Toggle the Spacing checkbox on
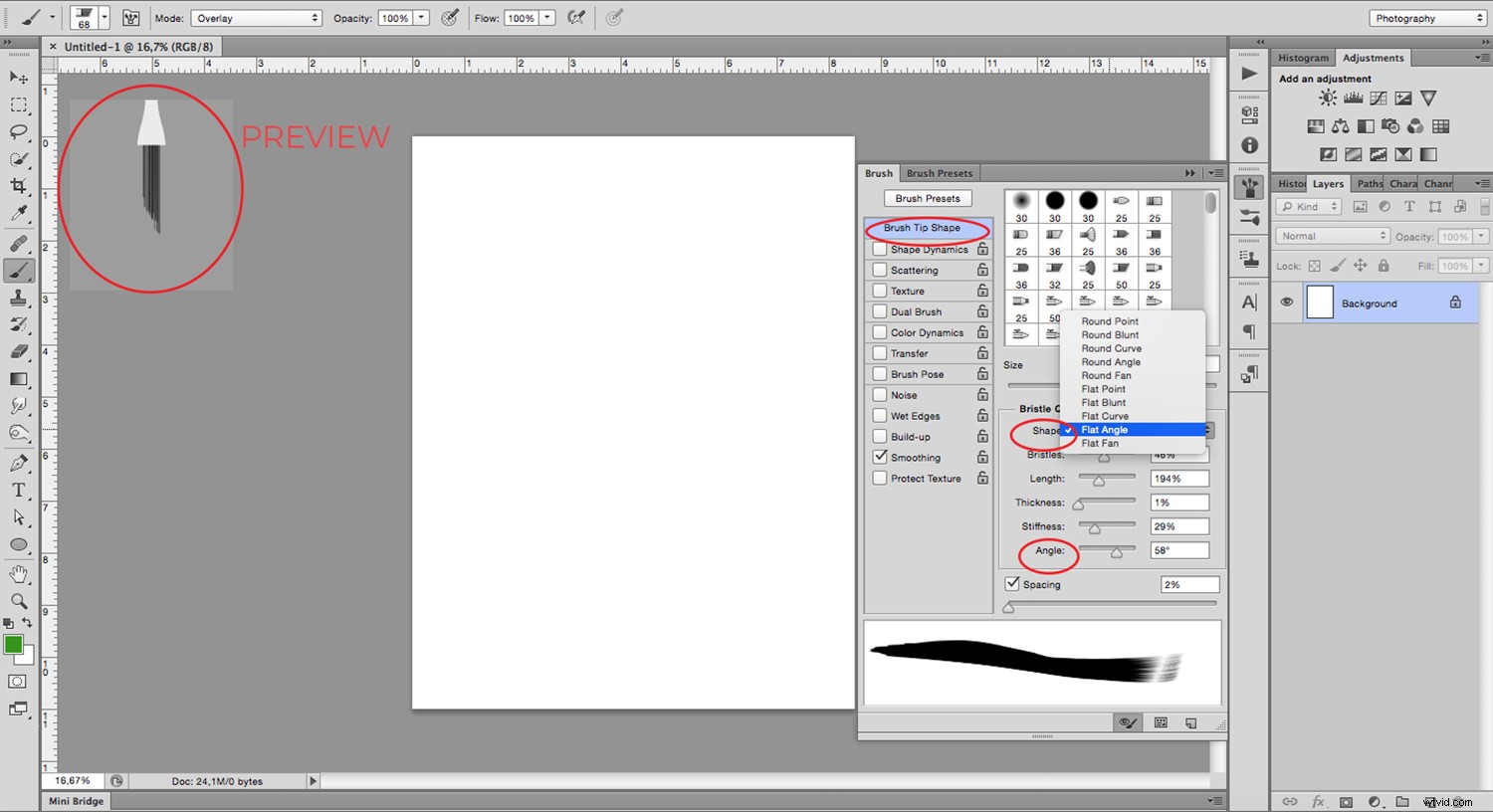The width and height of the screenshot is (1493, 812). (x=1013, y=584)
